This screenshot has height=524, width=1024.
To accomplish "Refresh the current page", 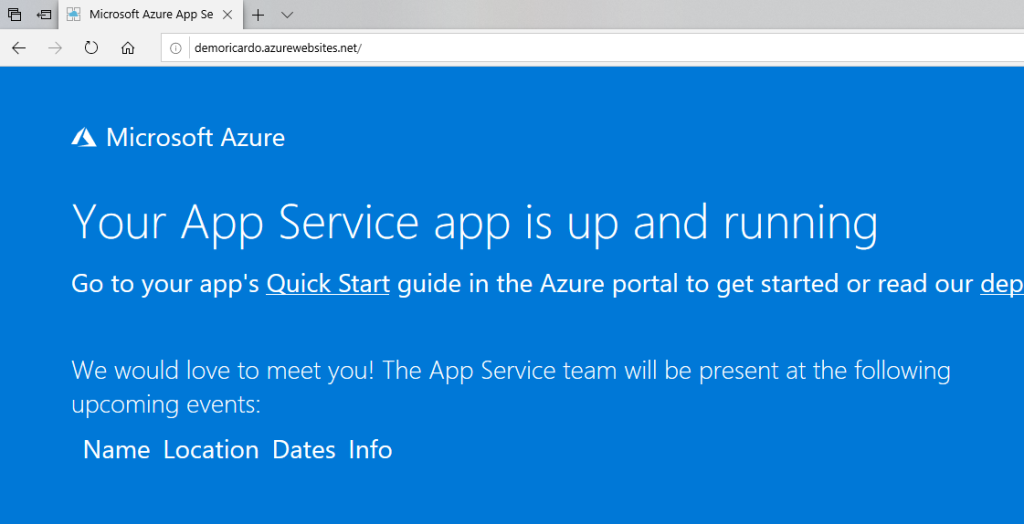I will coord(91,48).
